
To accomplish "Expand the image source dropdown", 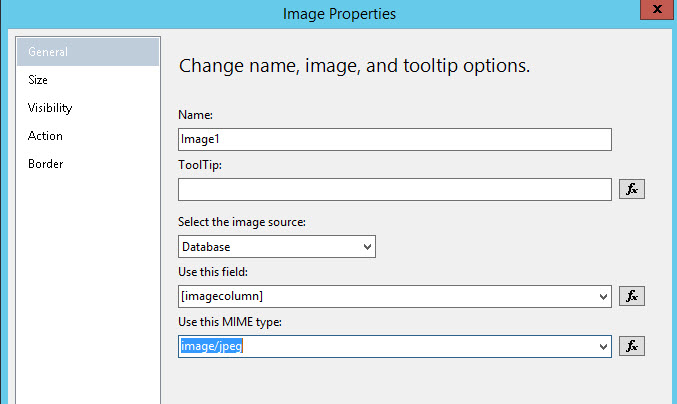I will pos(367,246).
